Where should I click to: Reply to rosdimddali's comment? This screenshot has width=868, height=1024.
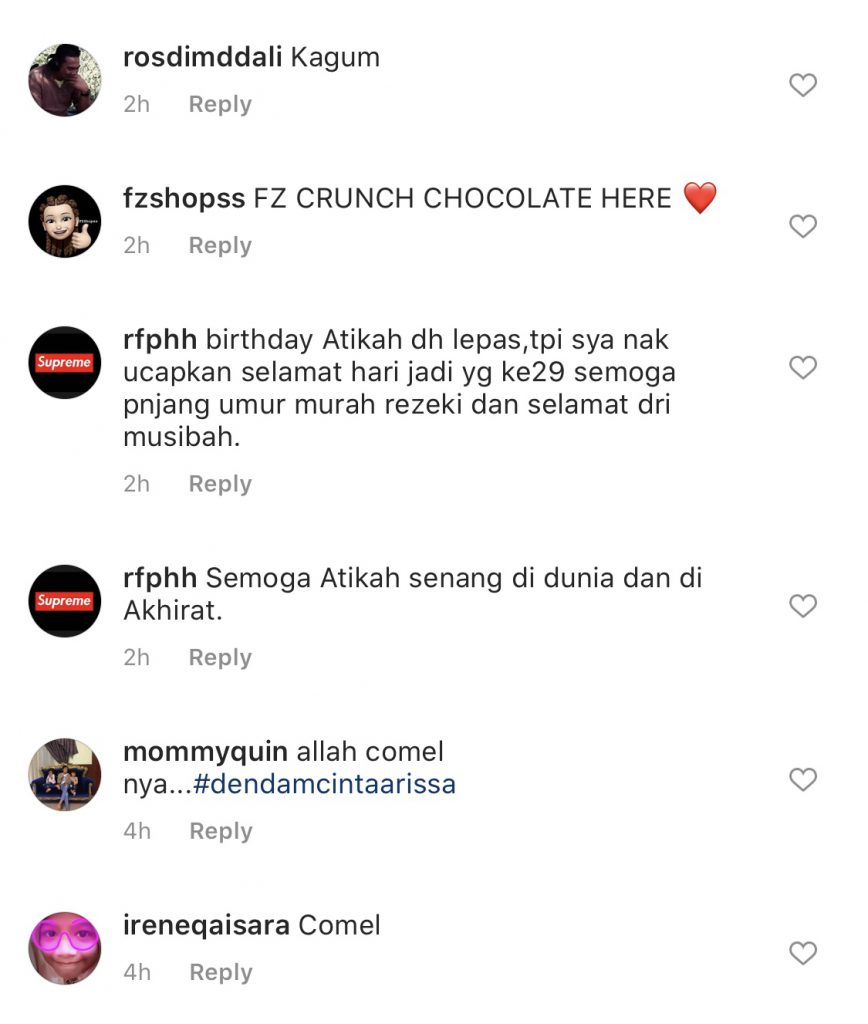coord(220,104)
